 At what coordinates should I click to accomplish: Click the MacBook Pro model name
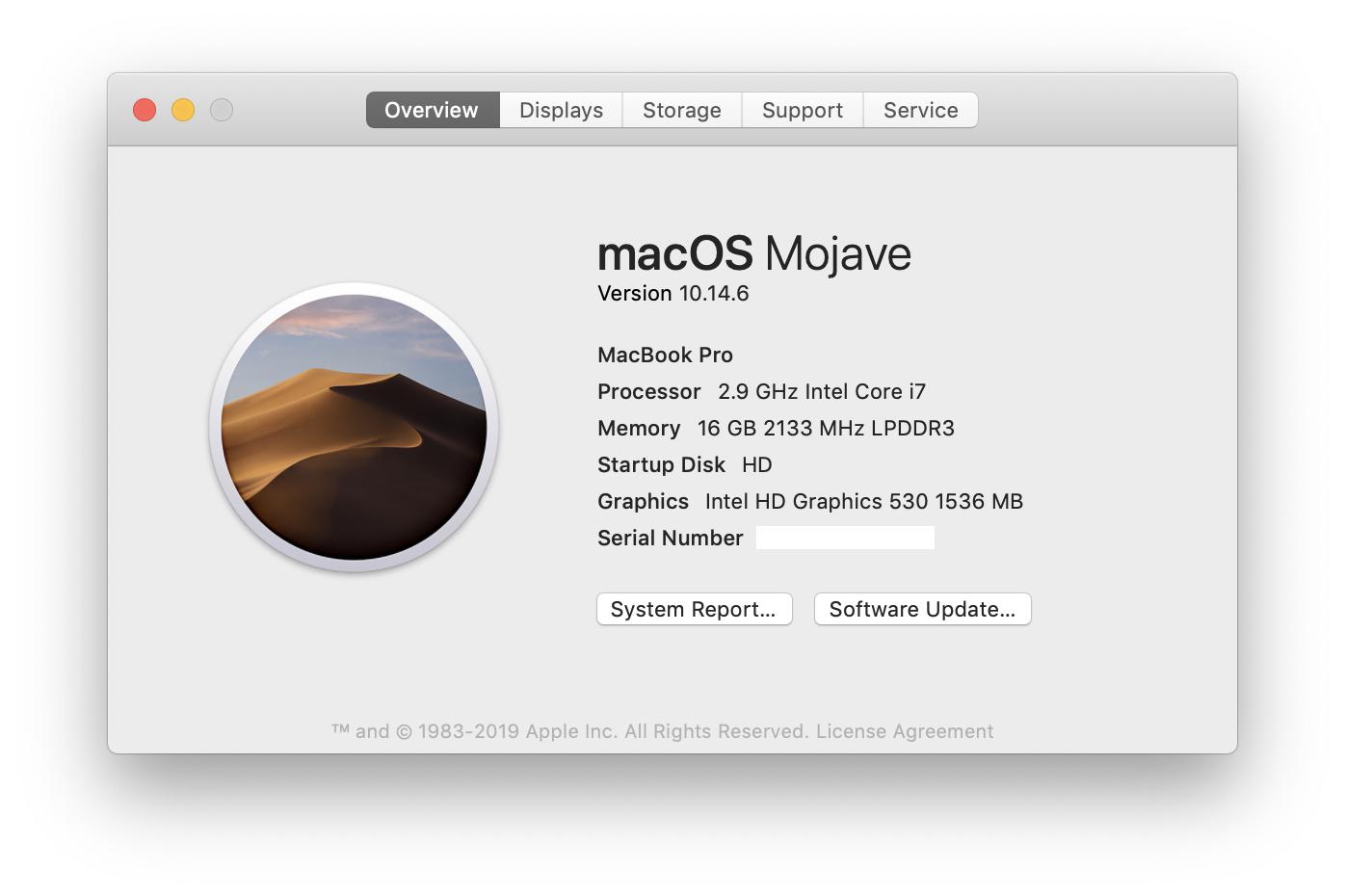pyautogui.click(x=666, y=355)
